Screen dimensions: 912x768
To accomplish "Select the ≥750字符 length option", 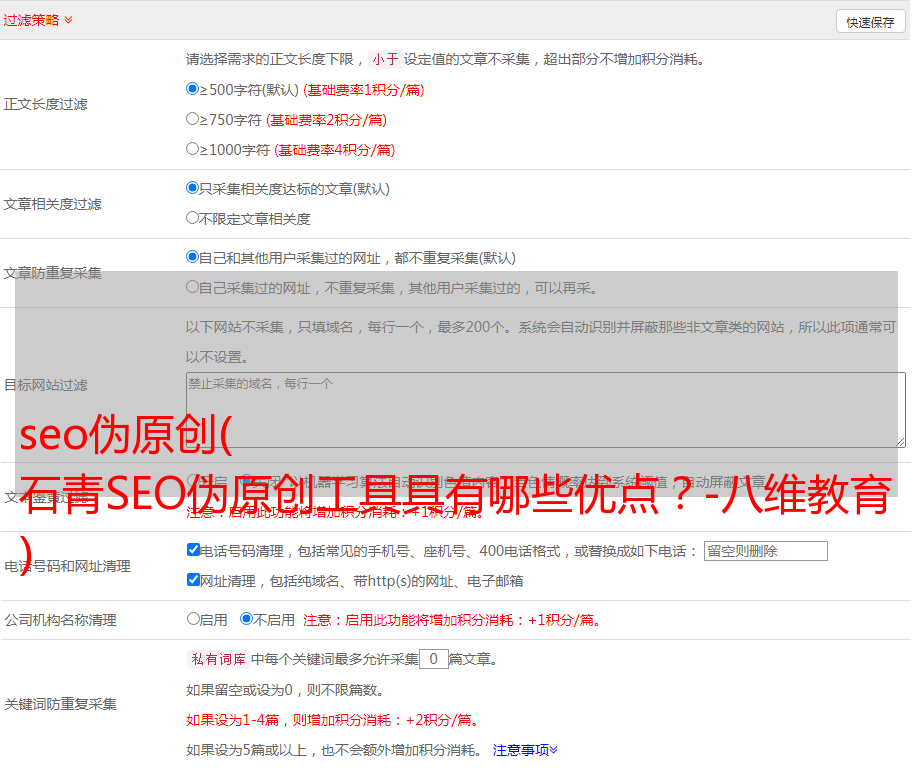I will pos(192,119).
